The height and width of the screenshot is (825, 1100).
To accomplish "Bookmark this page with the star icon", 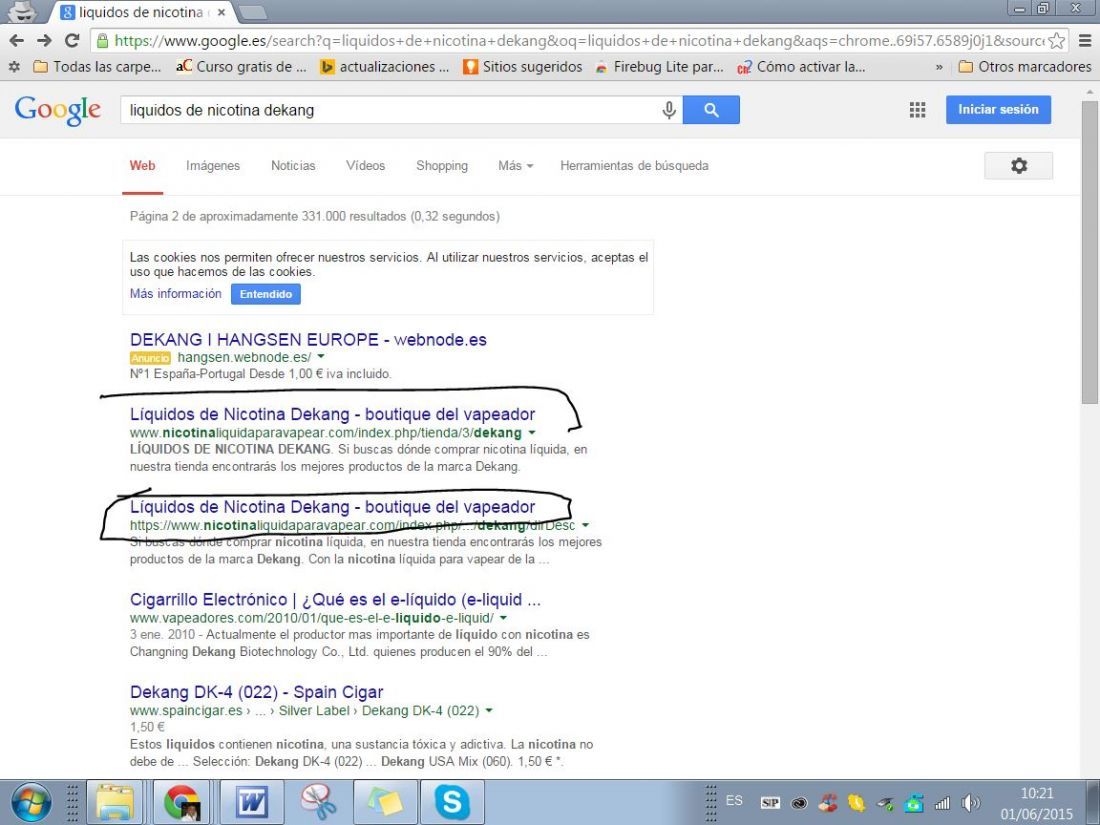I will [1056, 41].
